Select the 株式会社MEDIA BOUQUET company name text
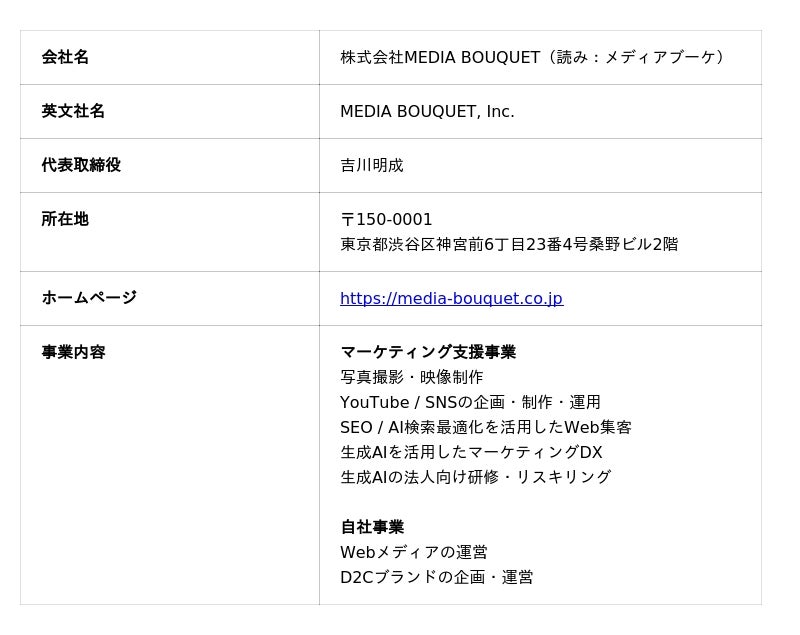The height and width of the screenshot is (635, 800). [440, 57]
